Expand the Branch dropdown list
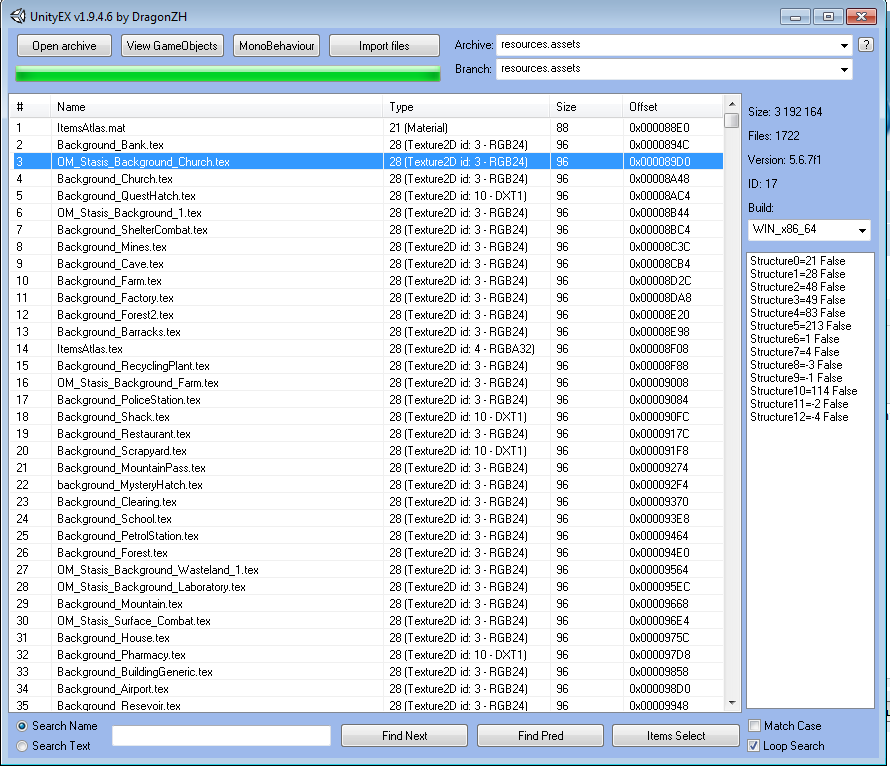This screenshot has width=890, height=766. click(844, 70)
